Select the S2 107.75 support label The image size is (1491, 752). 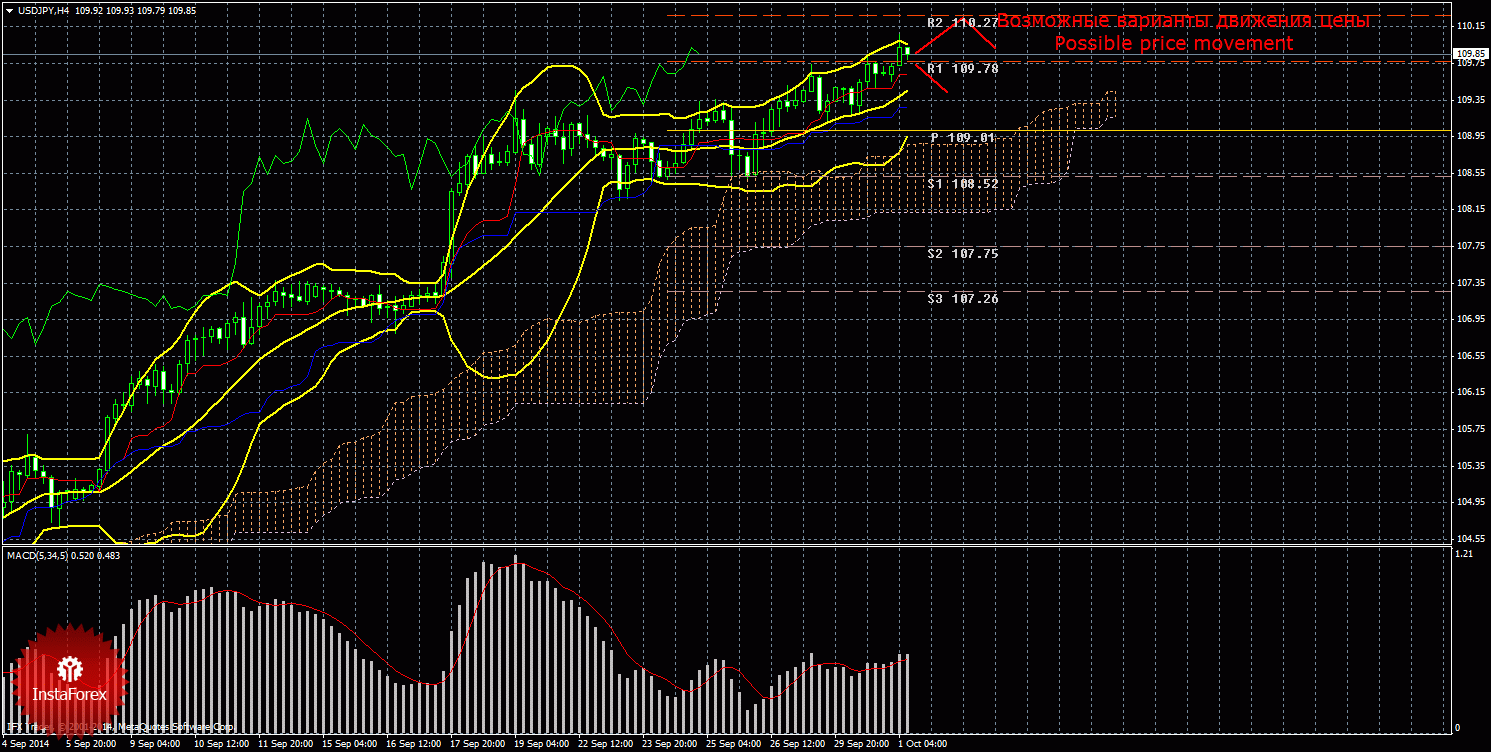962,254
